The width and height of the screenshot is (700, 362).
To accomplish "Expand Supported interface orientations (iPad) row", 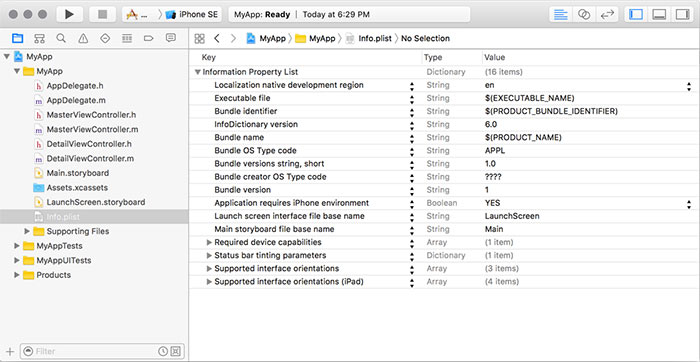I will coord(209,282).
